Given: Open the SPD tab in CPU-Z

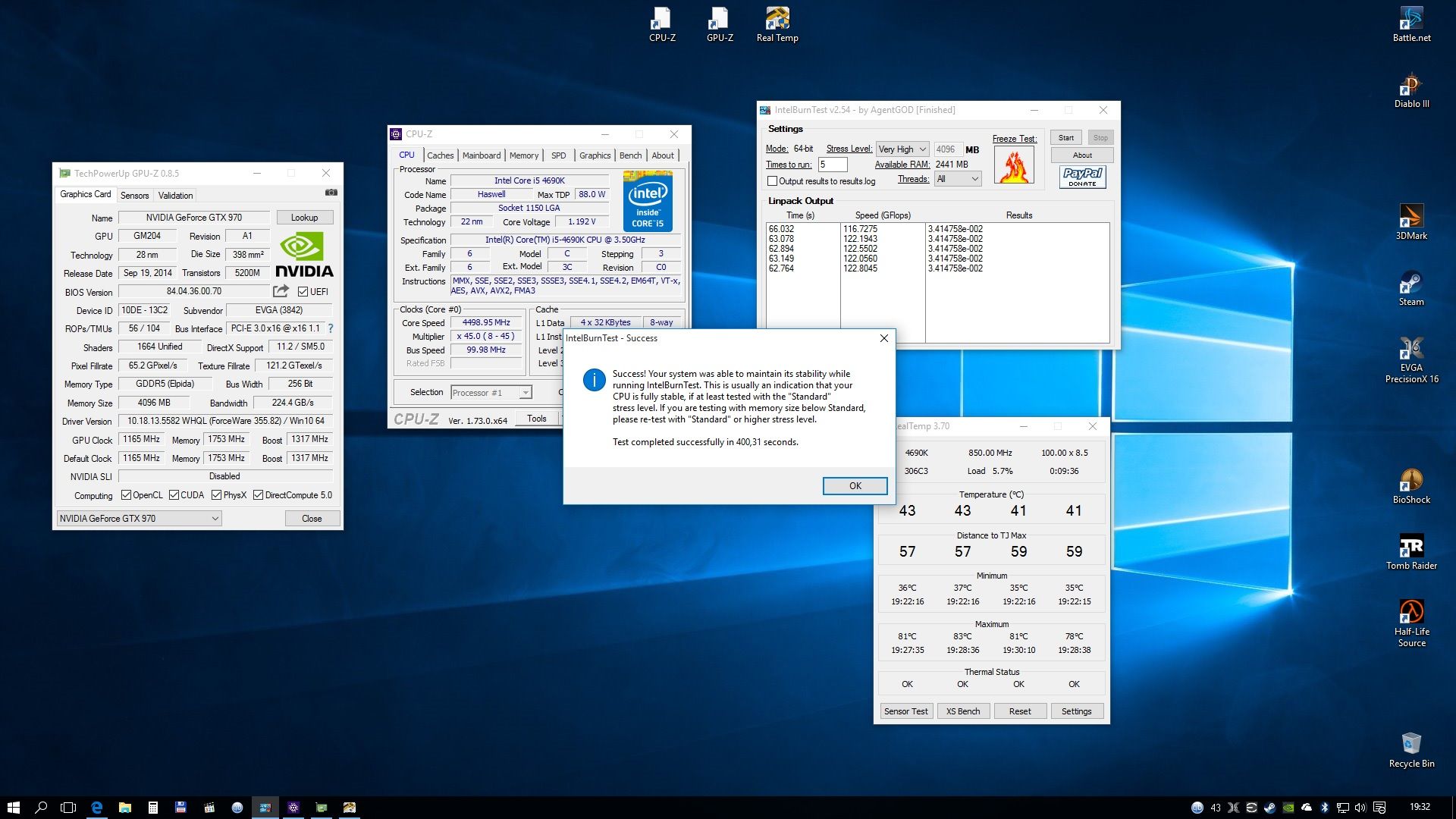Looking at the screenshot, I should tap(559, 155).
